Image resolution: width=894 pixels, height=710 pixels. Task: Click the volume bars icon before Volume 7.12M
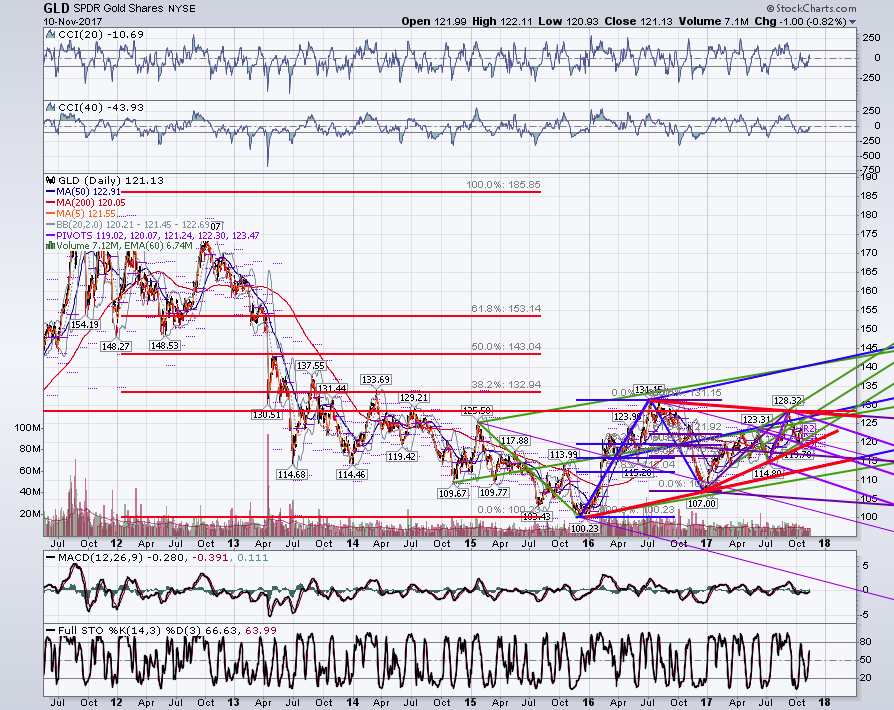[x=51, y=246]
